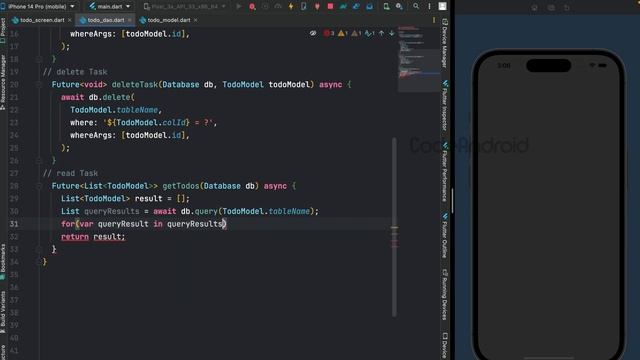Click the Debug bug icon in the toolbar
This screenshot has width=640, height=360.
pos(252,7)
